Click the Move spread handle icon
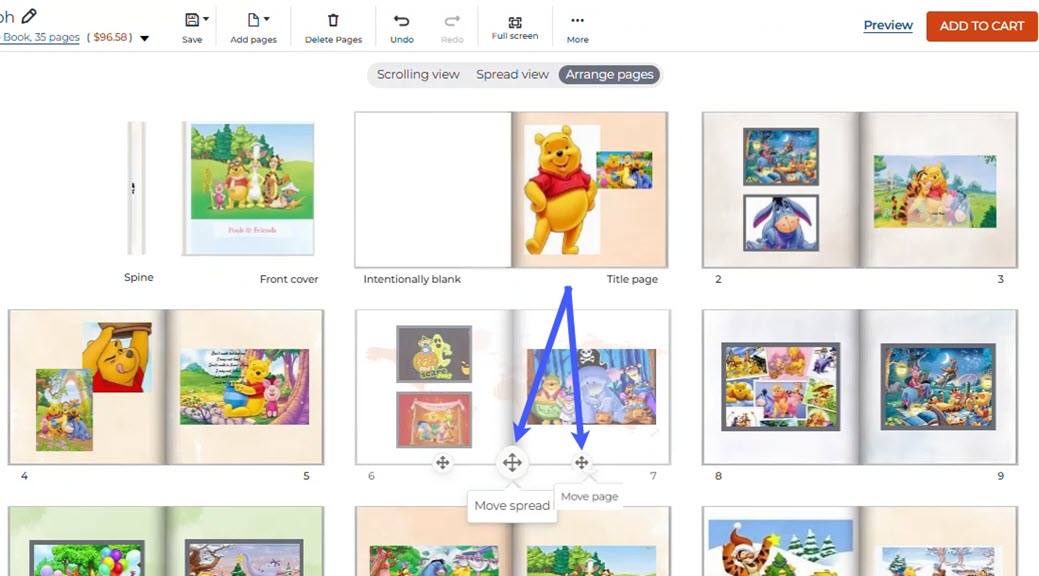This screenshot has width=1039, height=576. [x=512, y=463]
